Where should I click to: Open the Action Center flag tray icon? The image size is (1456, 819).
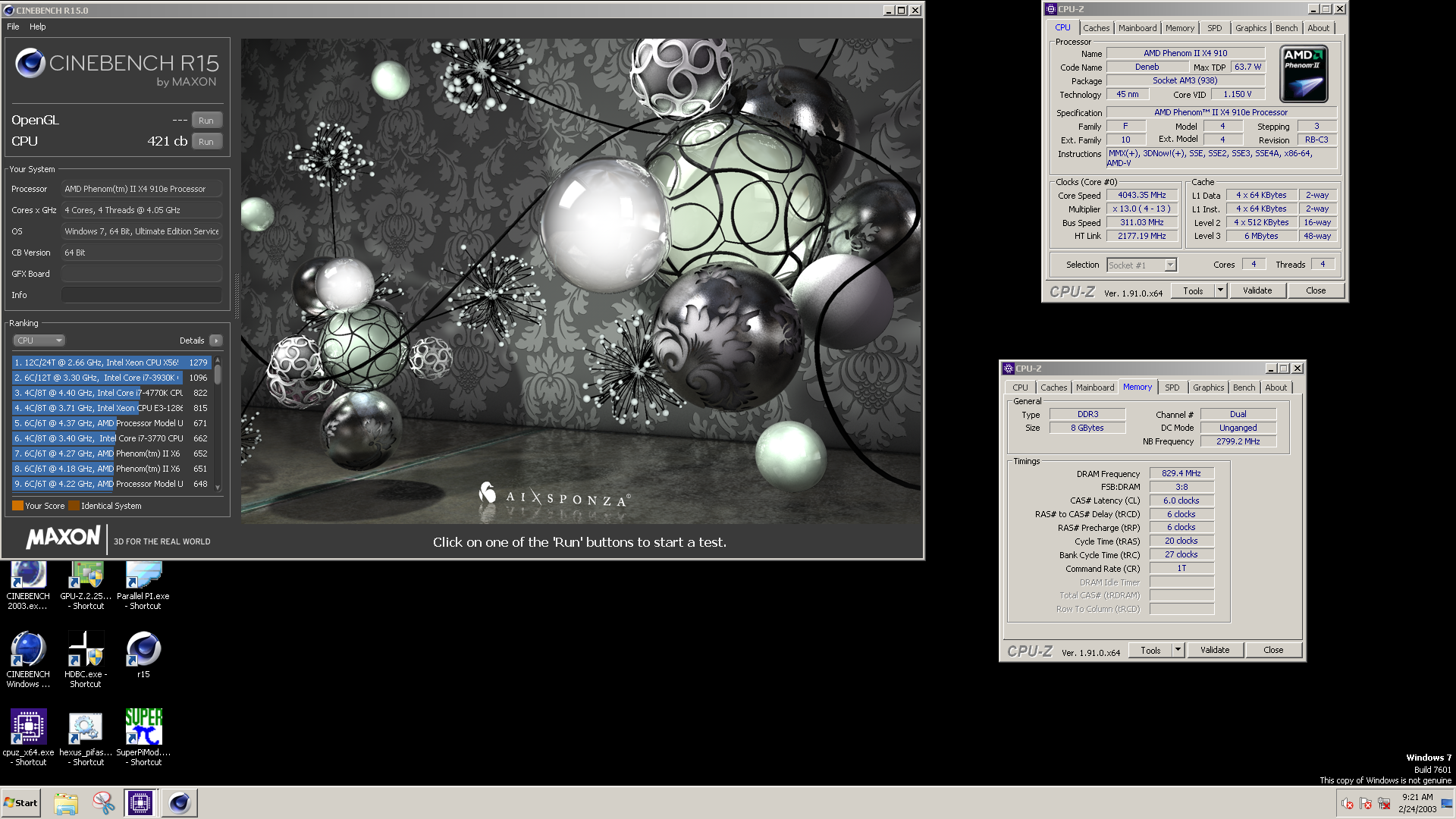coord(1366,803)
